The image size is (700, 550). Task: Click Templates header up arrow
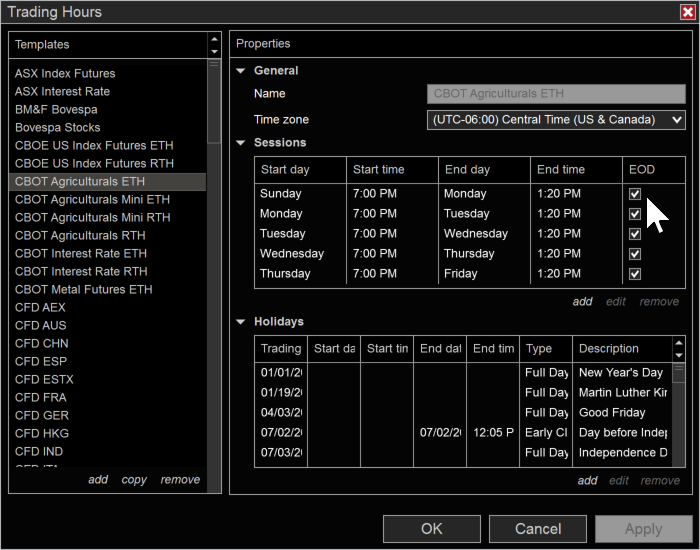tap(214, 39)
